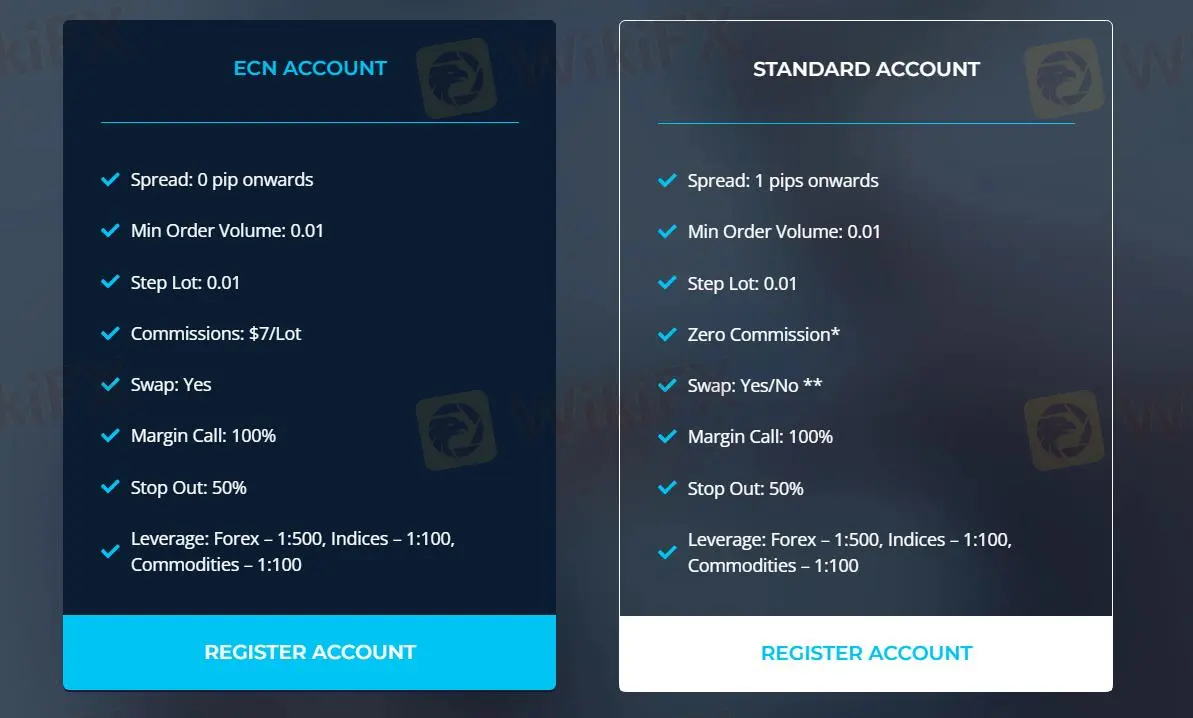Select the STANDARD ACCOUNT heading

coord(866,69)
